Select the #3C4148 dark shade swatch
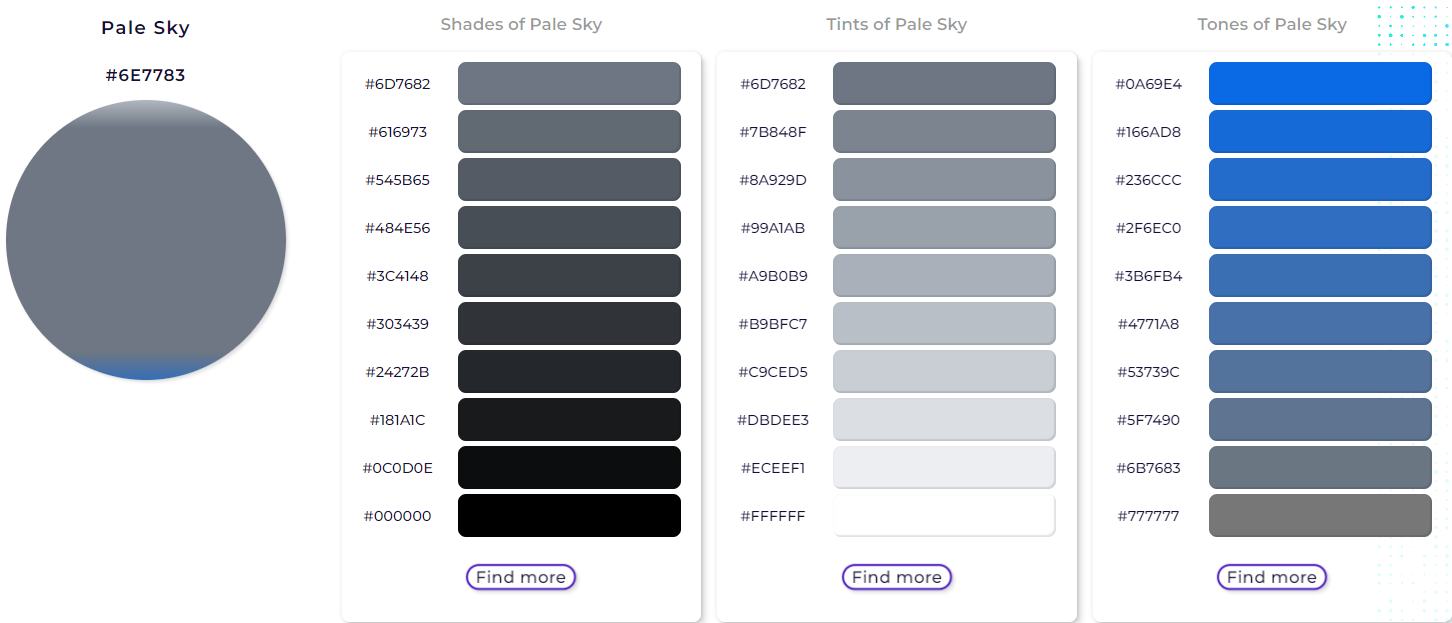1452x623 pixels. tap(569, 275)
